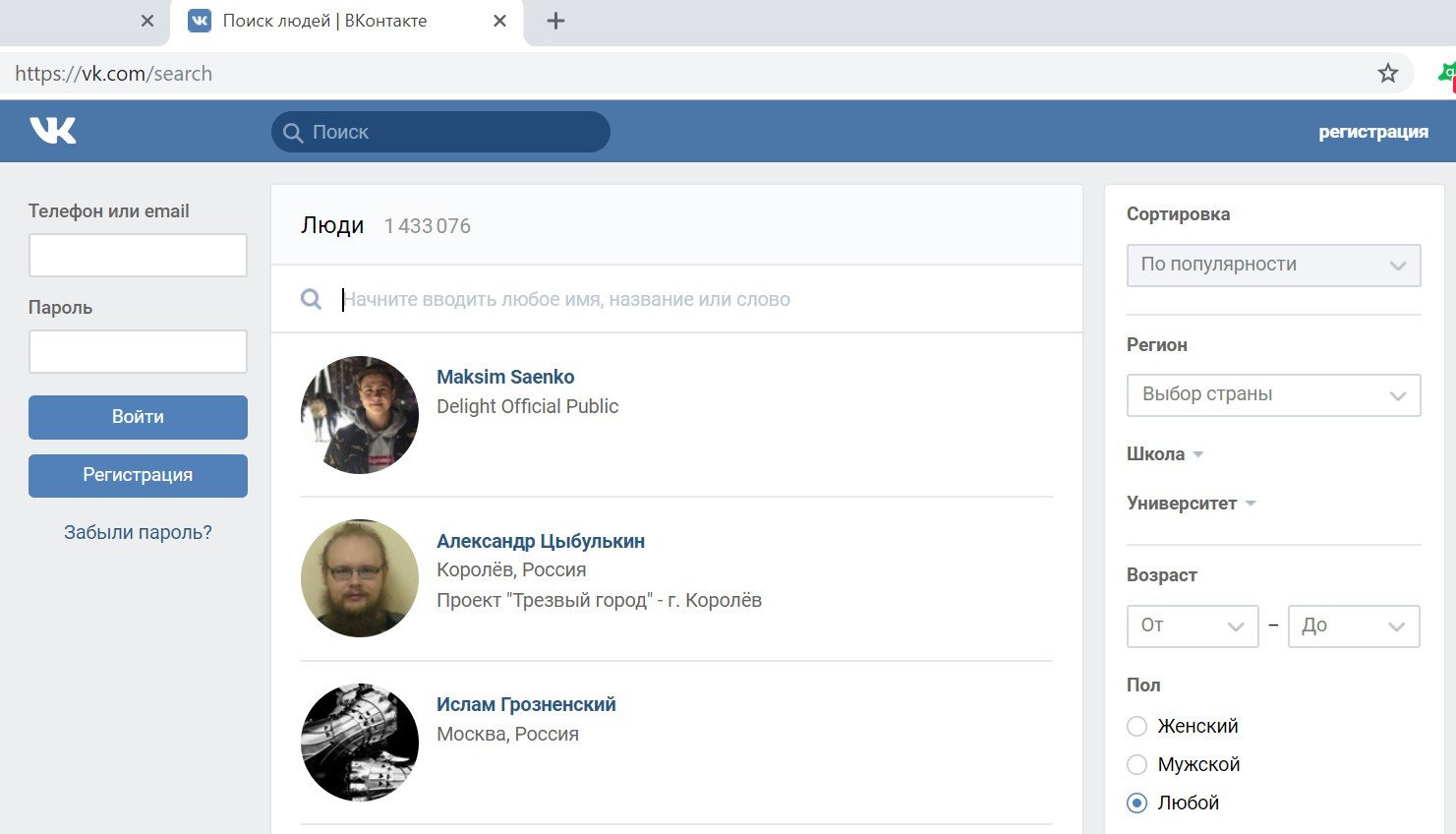Bookmark this page with the star icon
The height and width of the screenshot is (834, 1456).
coord(1387,73)
